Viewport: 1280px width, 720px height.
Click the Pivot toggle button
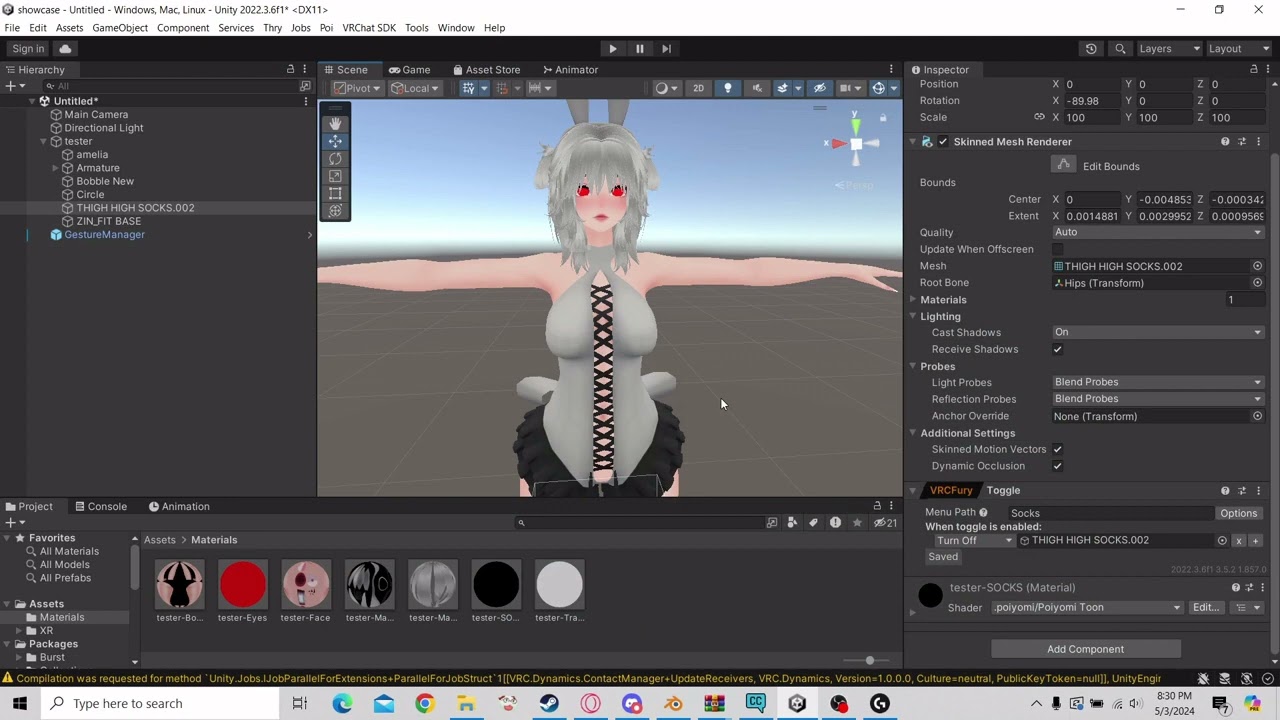click(356, 88)
